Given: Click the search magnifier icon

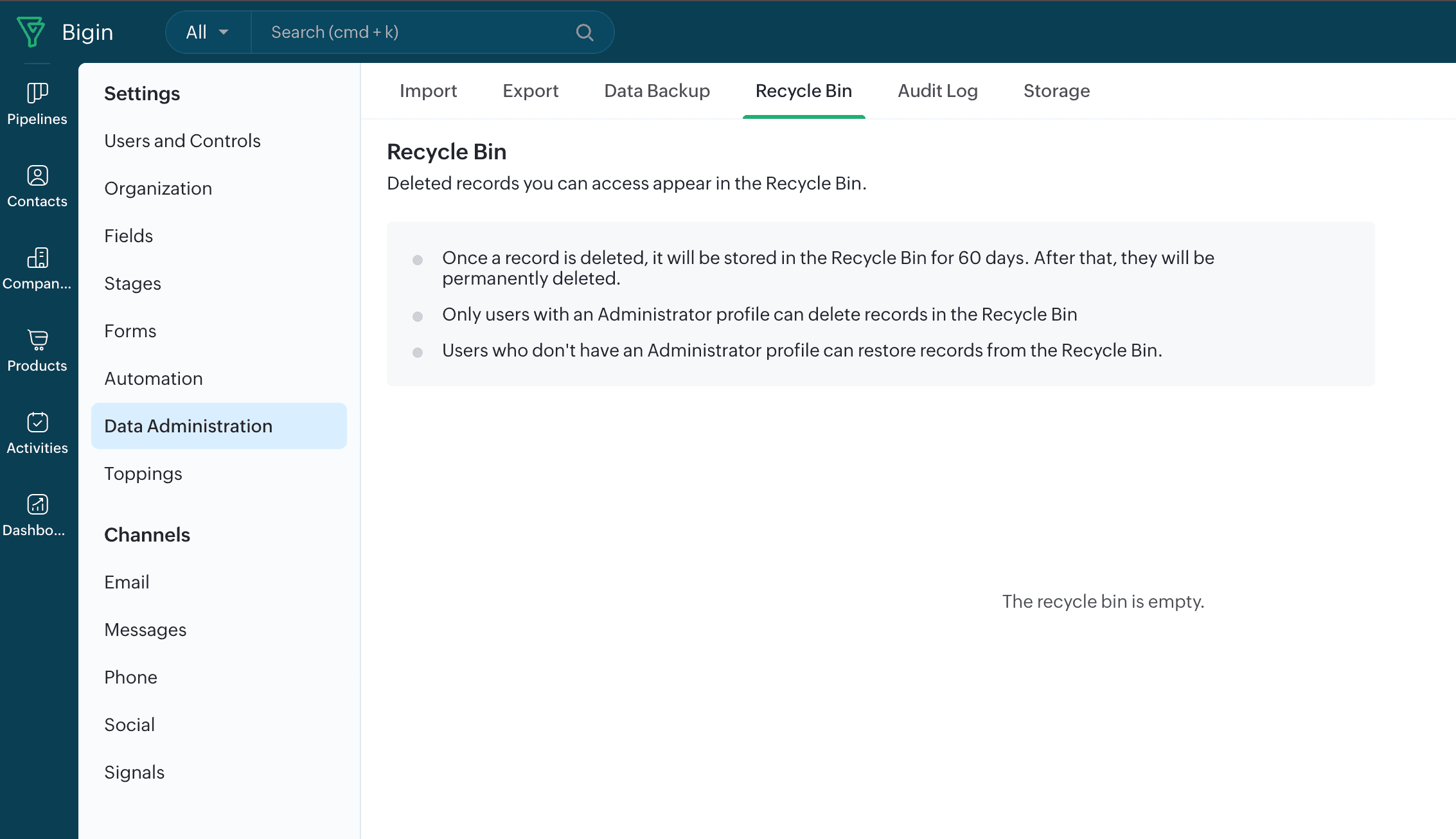Looking at the screenshot, I should (x=584, y=32).
